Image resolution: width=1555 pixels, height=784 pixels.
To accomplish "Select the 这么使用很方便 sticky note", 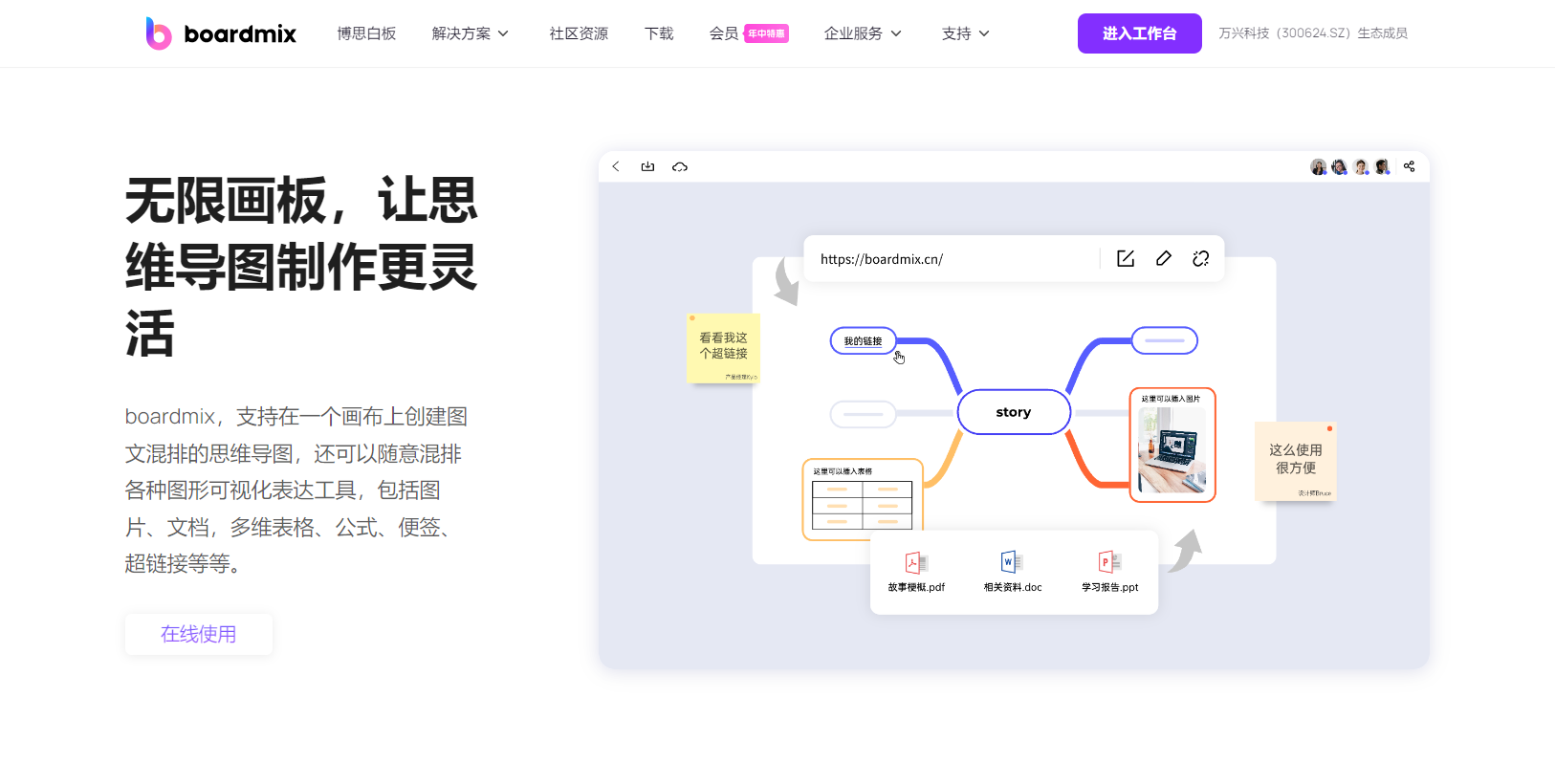I will pos(1295,461).
